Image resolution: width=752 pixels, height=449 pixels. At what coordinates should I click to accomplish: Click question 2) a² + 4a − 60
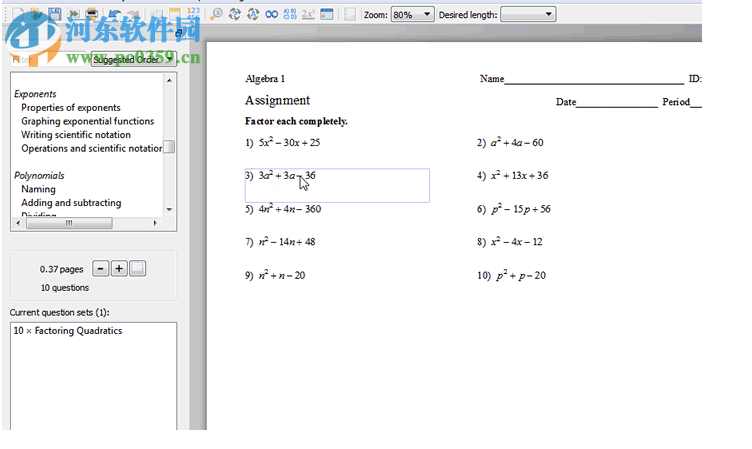coord(510,142)
